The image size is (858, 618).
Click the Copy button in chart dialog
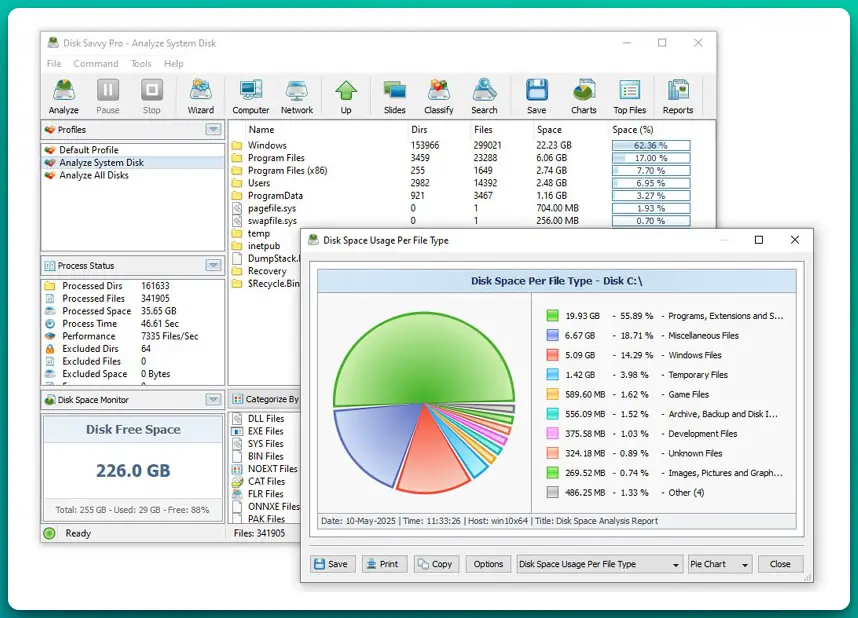(435, 564)
